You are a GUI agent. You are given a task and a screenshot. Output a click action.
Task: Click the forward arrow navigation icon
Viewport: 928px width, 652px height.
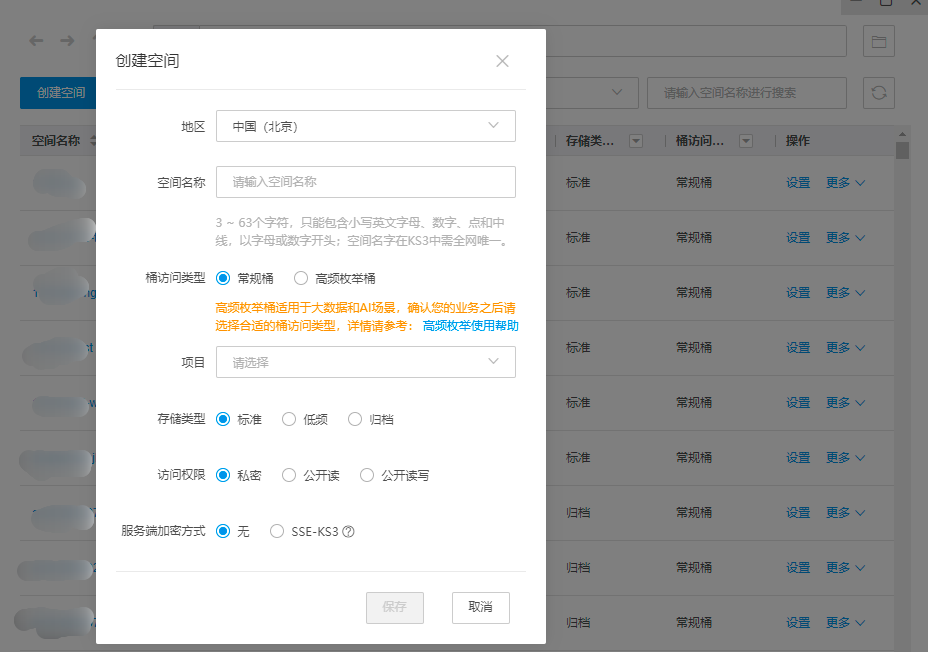(x=67, y=41)
